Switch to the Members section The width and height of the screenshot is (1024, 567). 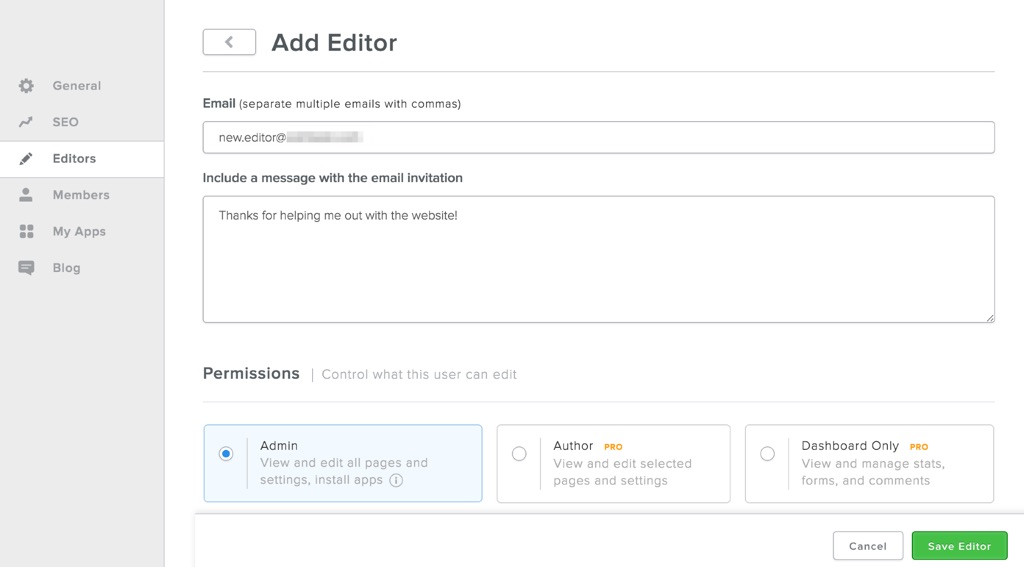tap(81, 195)
